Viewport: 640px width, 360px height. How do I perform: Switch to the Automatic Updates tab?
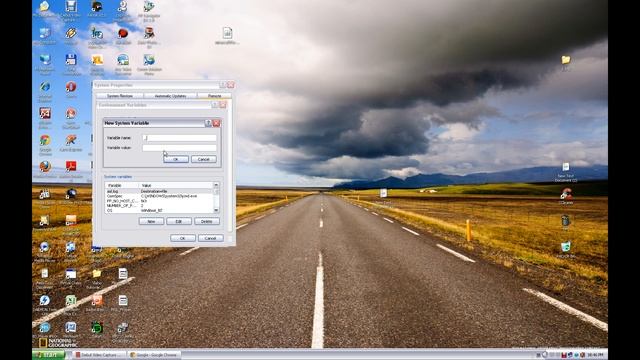(171, 96)
